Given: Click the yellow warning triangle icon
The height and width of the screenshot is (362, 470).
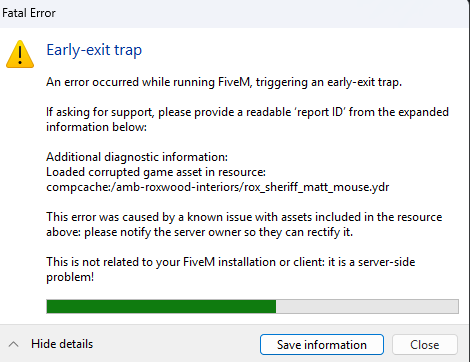Looking at the screenshot, I should click(20, 54).
